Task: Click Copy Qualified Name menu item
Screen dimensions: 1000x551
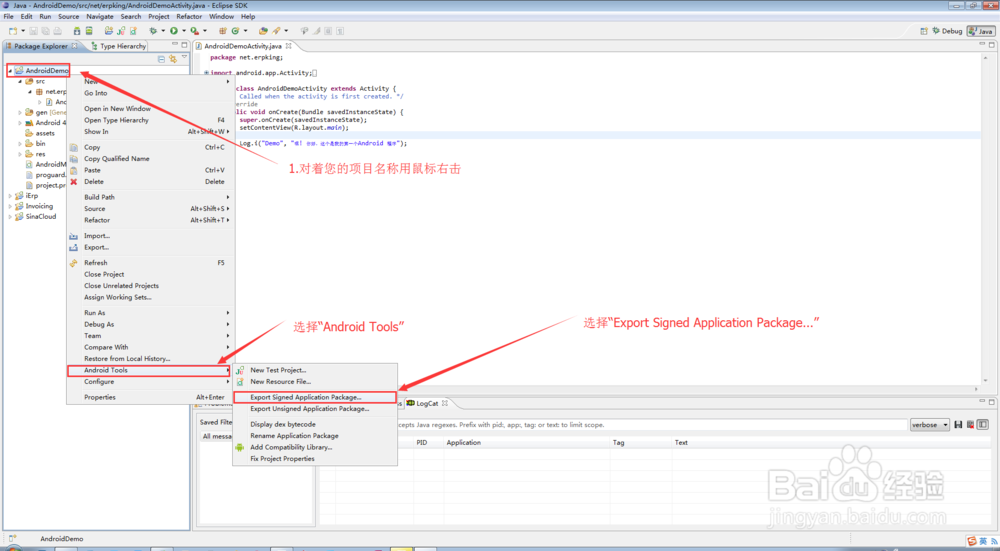Action: pos(149,159)
